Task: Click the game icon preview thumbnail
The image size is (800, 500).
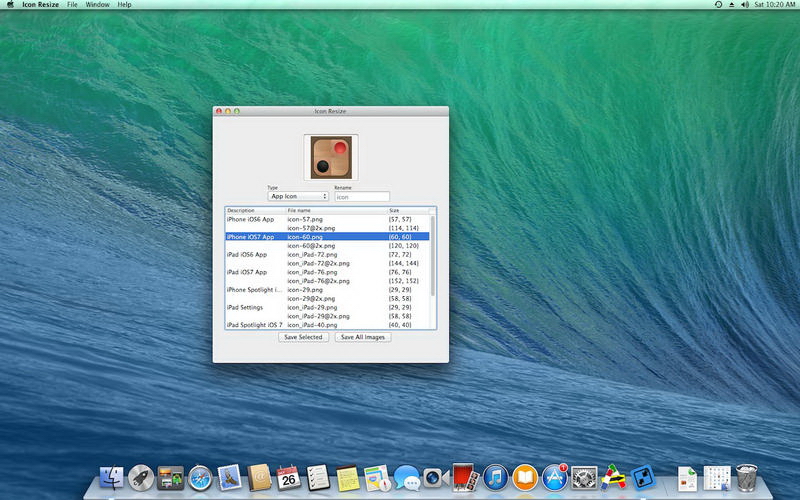Action: (x=330, y=157)
